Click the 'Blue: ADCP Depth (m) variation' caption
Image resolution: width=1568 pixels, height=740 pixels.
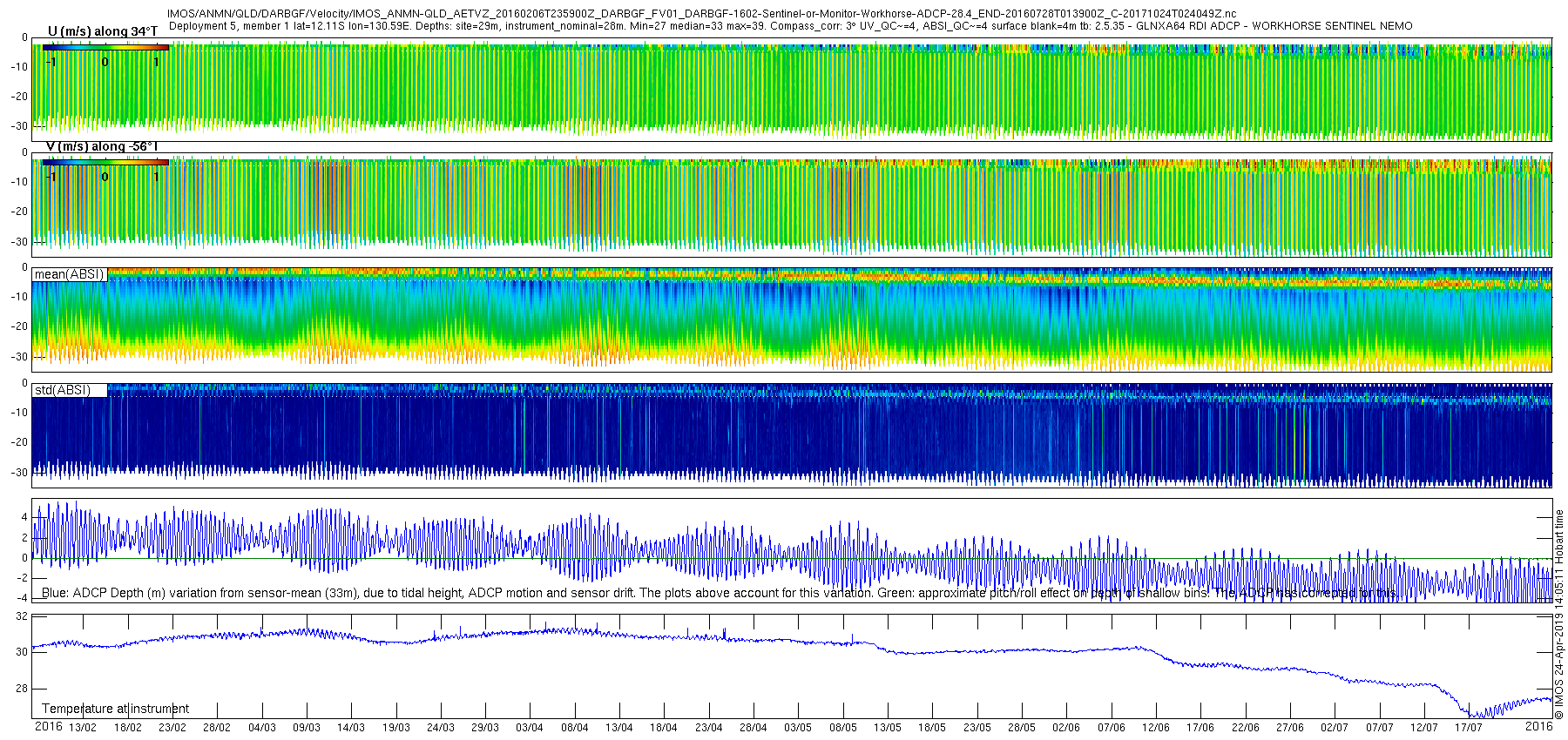pyautogui.click(x=720, y=593)
